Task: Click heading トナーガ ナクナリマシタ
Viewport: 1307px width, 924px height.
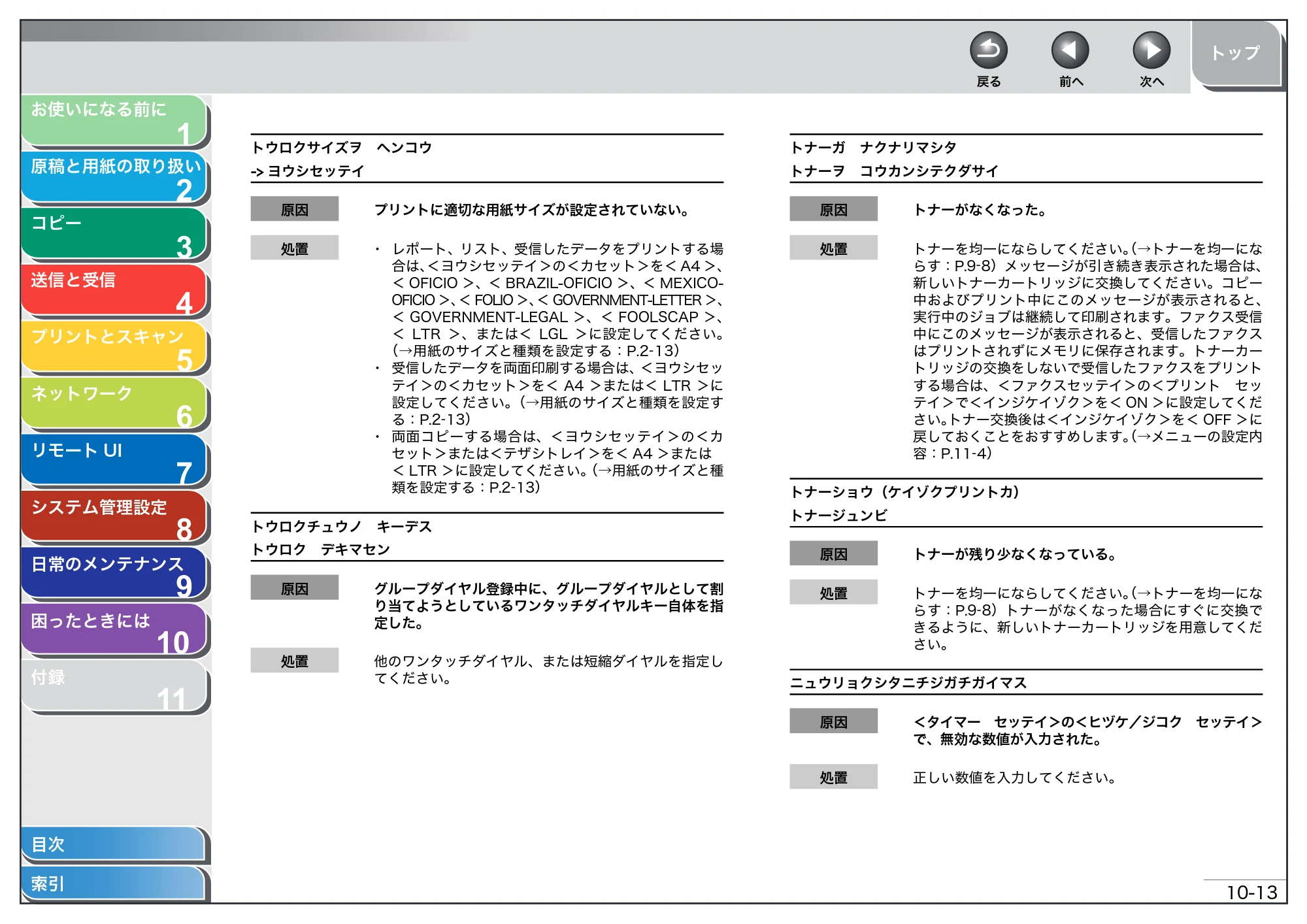Action: point(873,148)
